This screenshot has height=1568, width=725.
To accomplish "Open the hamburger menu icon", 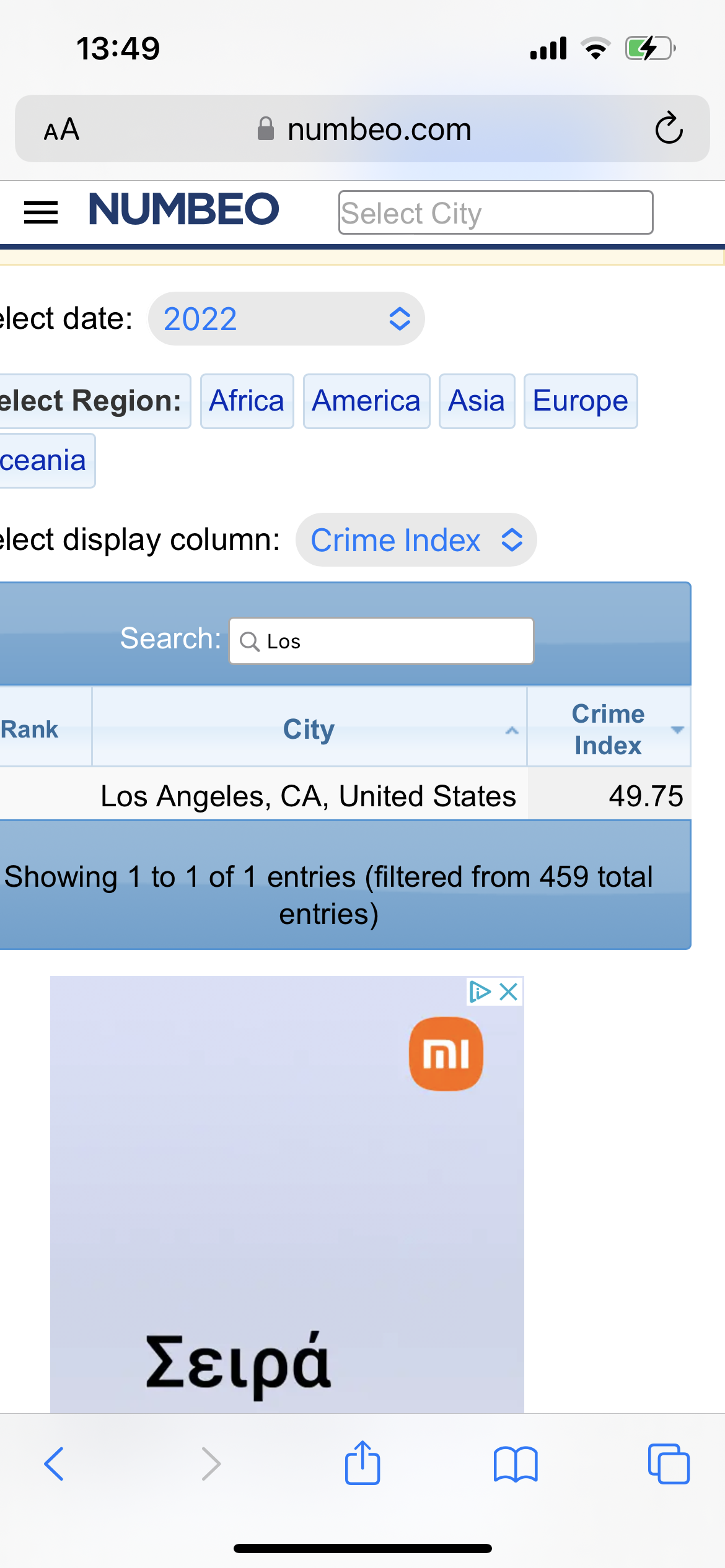I will pos(41,212).
